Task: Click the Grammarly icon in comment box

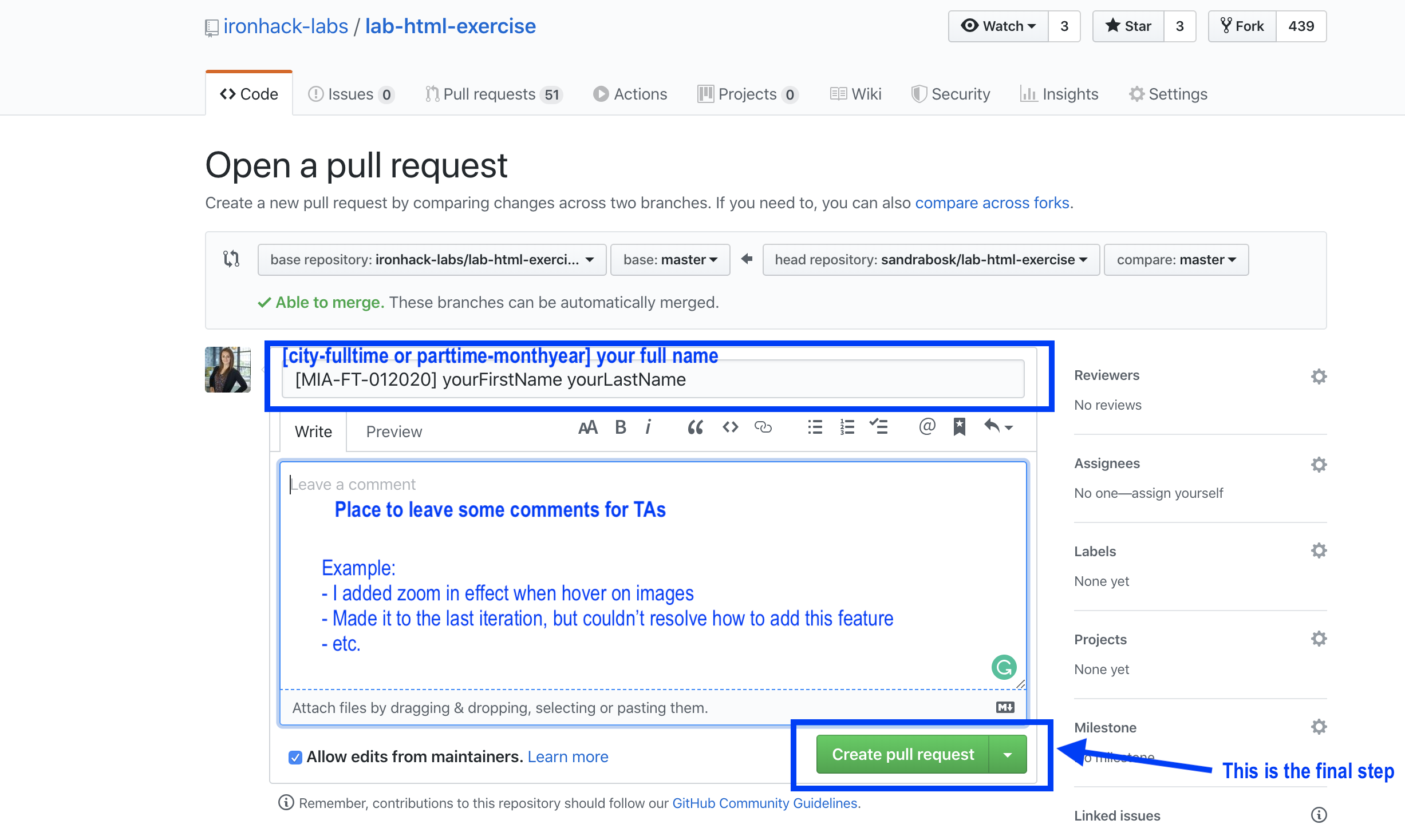Action: coord(1004,667)
